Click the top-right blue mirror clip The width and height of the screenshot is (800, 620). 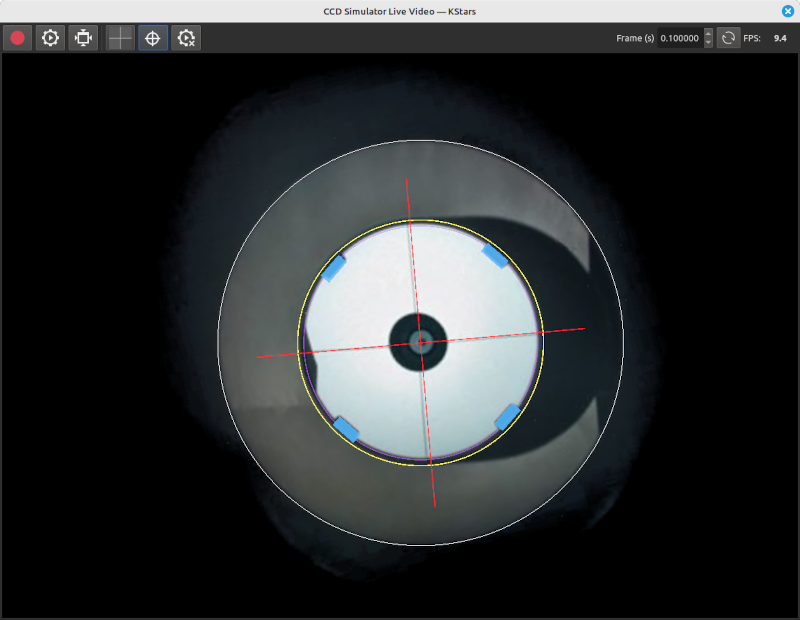pos(495,255)
